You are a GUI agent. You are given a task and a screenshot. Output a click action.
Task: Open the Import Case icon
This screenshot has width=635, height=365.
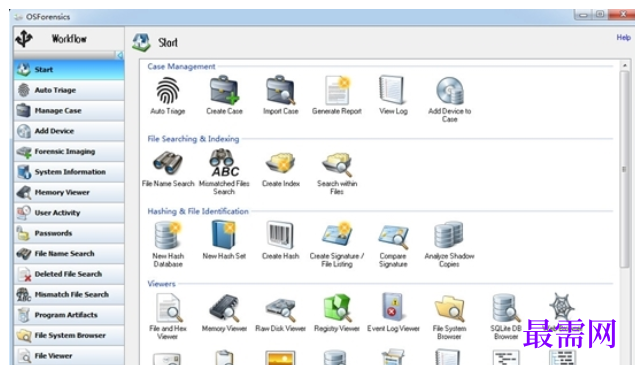[280, 90]
